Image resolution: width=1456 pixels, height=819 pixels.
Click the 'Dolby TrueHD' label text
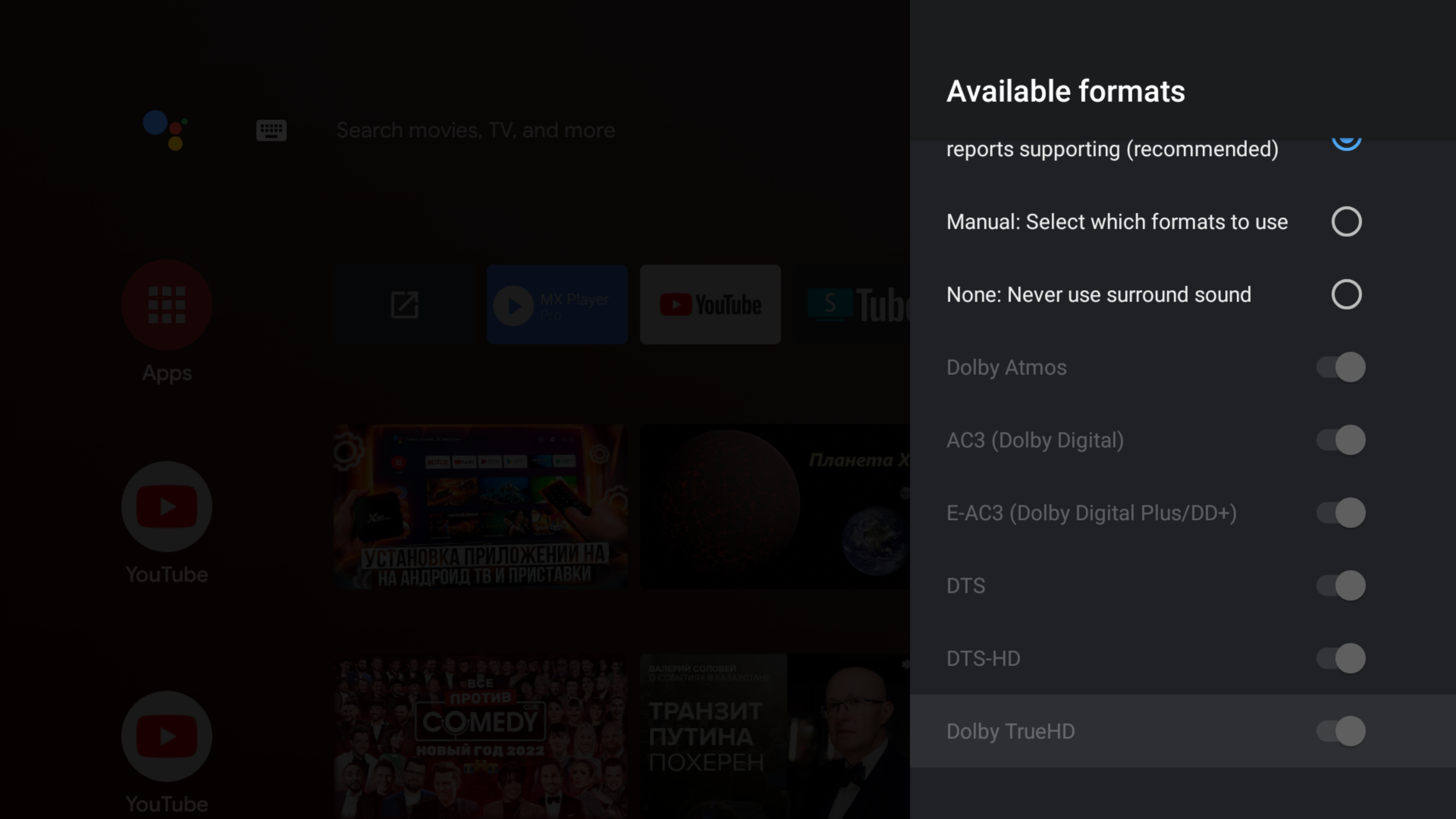point(1010,731)
